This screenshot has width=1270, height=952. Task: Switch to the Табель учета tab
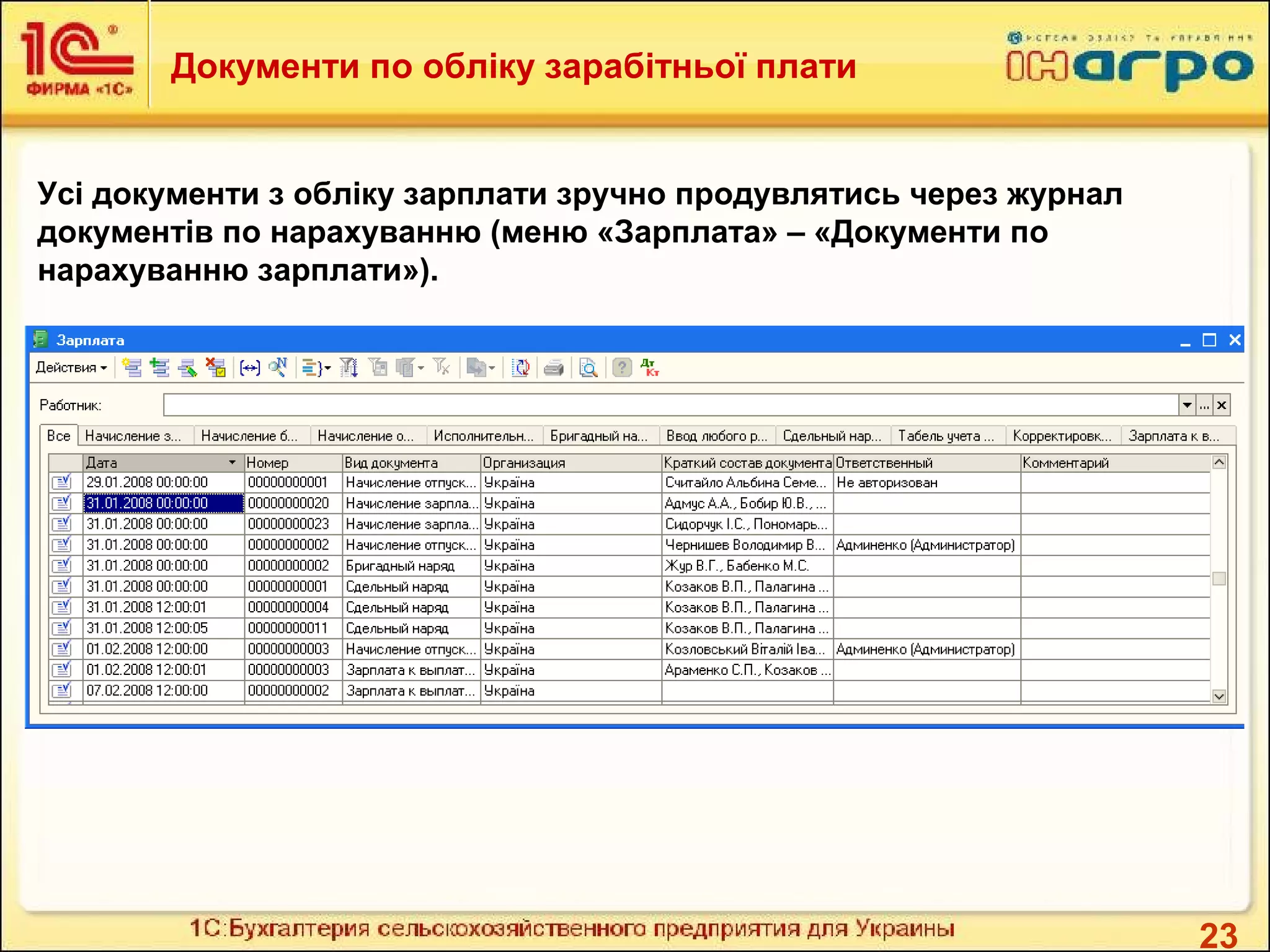(948, 436)
